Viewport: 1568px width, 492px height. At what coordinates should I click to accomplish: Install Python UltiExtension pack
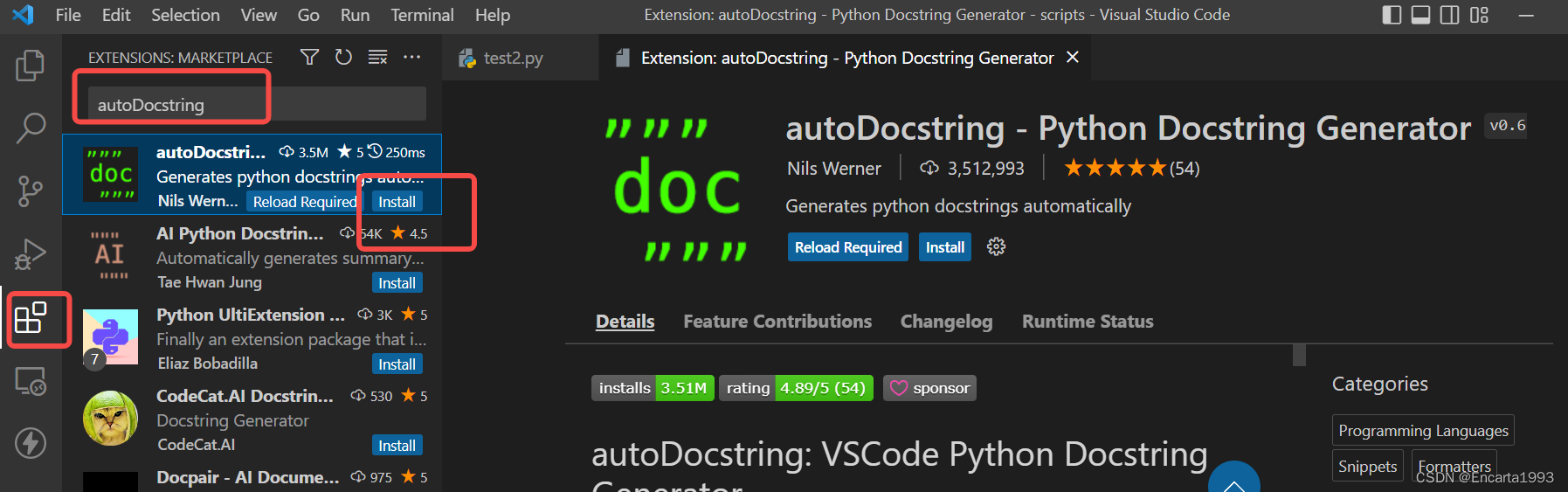click(397, 364)
